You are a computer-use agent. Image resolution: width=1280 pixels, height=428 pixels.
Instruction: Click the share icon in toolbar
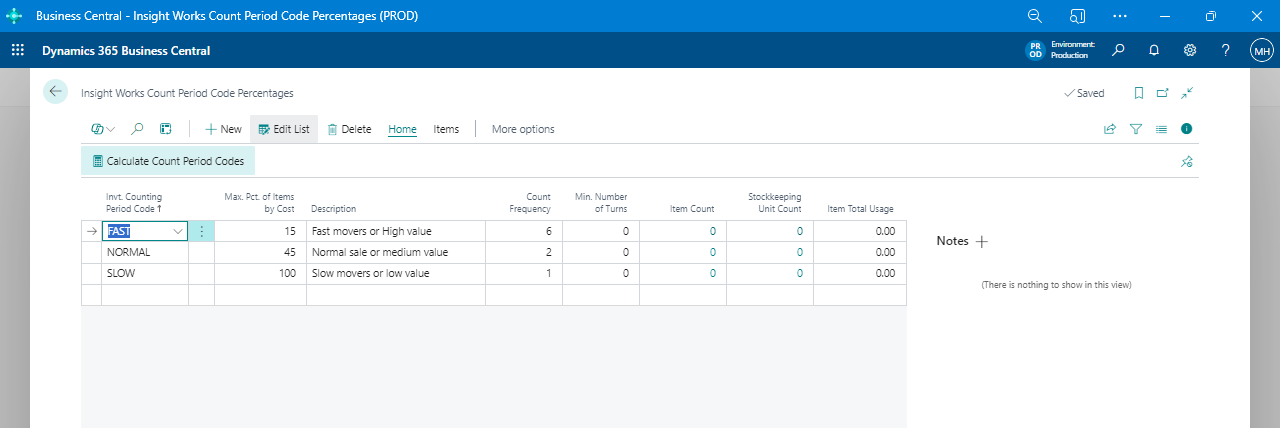coord(1109,129)
